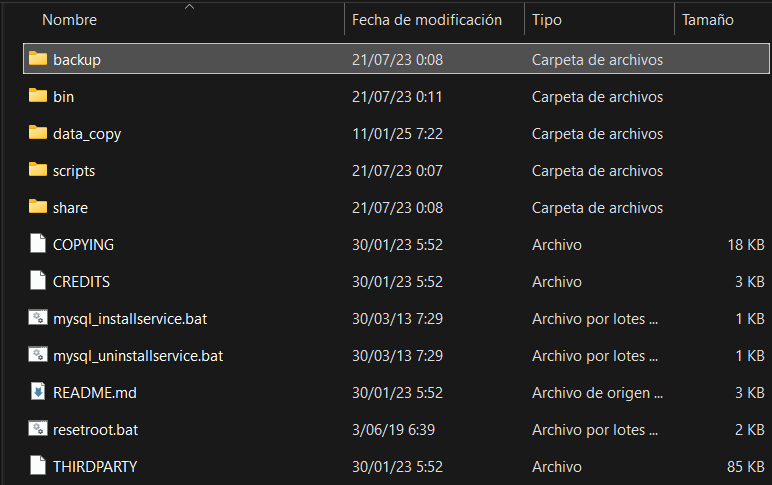
Task: Click the date 21/07/23 0:07
Action: 397,171
